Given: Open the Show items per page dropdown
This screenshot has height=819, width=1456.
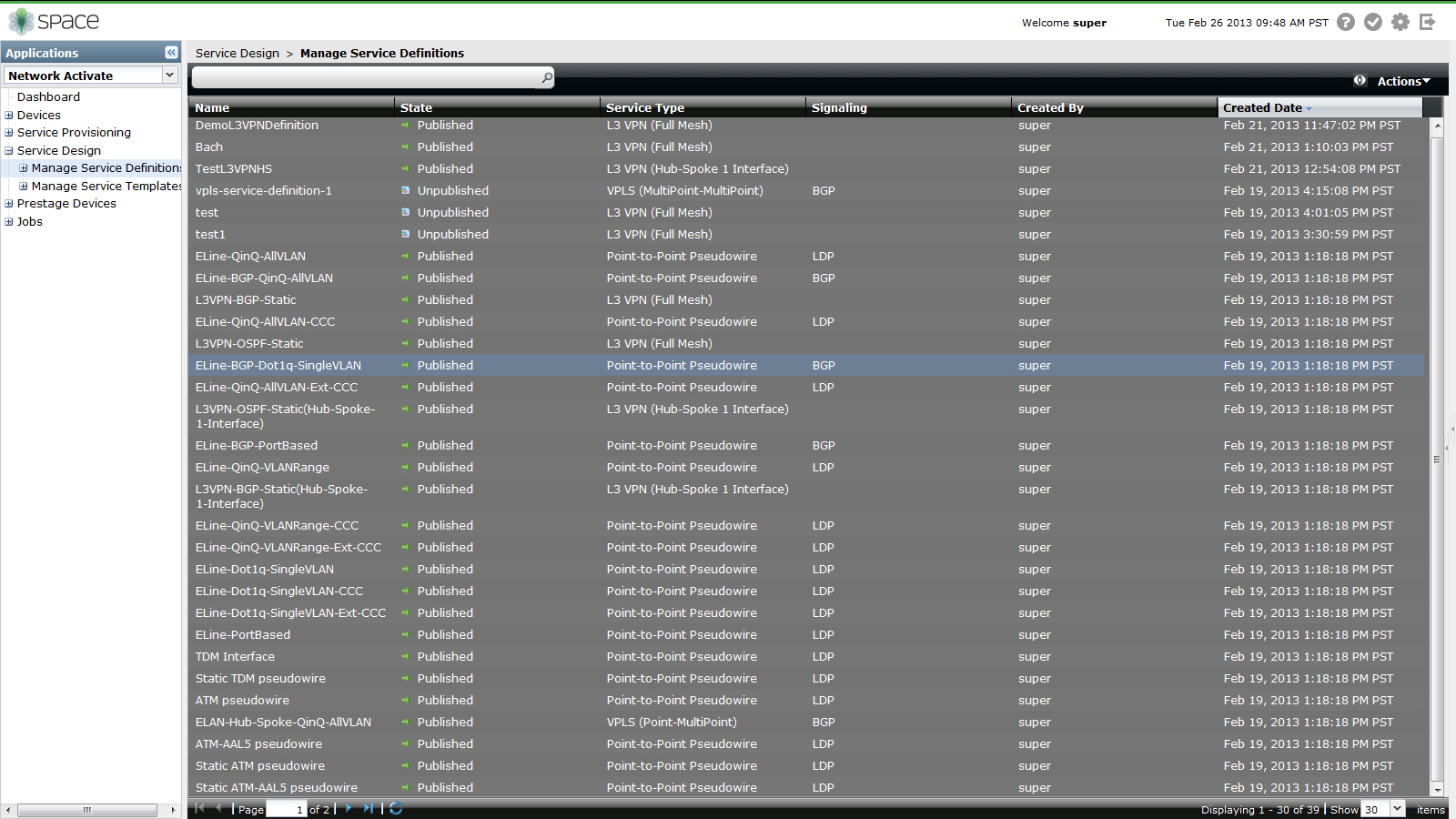Looking at the screenshot, I should click(x=1398, y=809).
